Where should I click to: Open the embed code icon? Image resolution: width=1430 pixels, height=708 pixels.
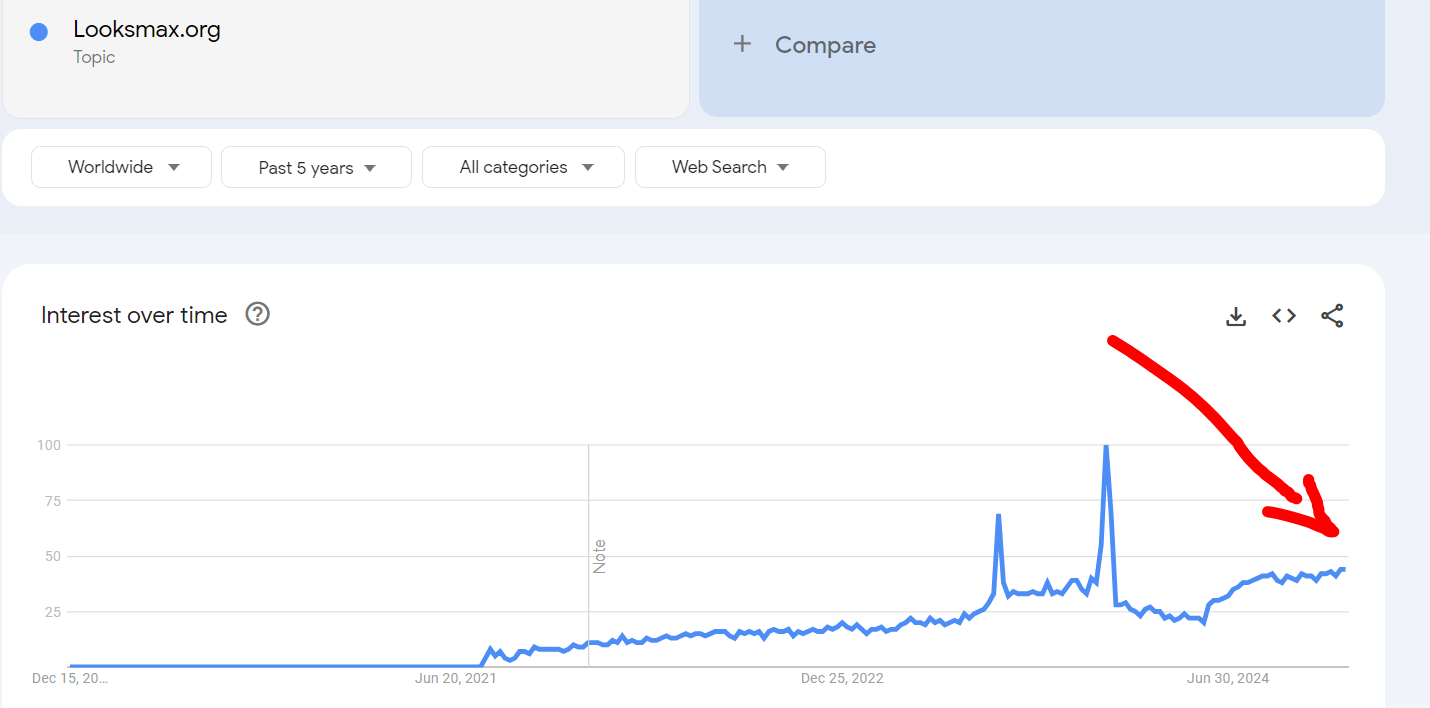tap(1284, 316)
